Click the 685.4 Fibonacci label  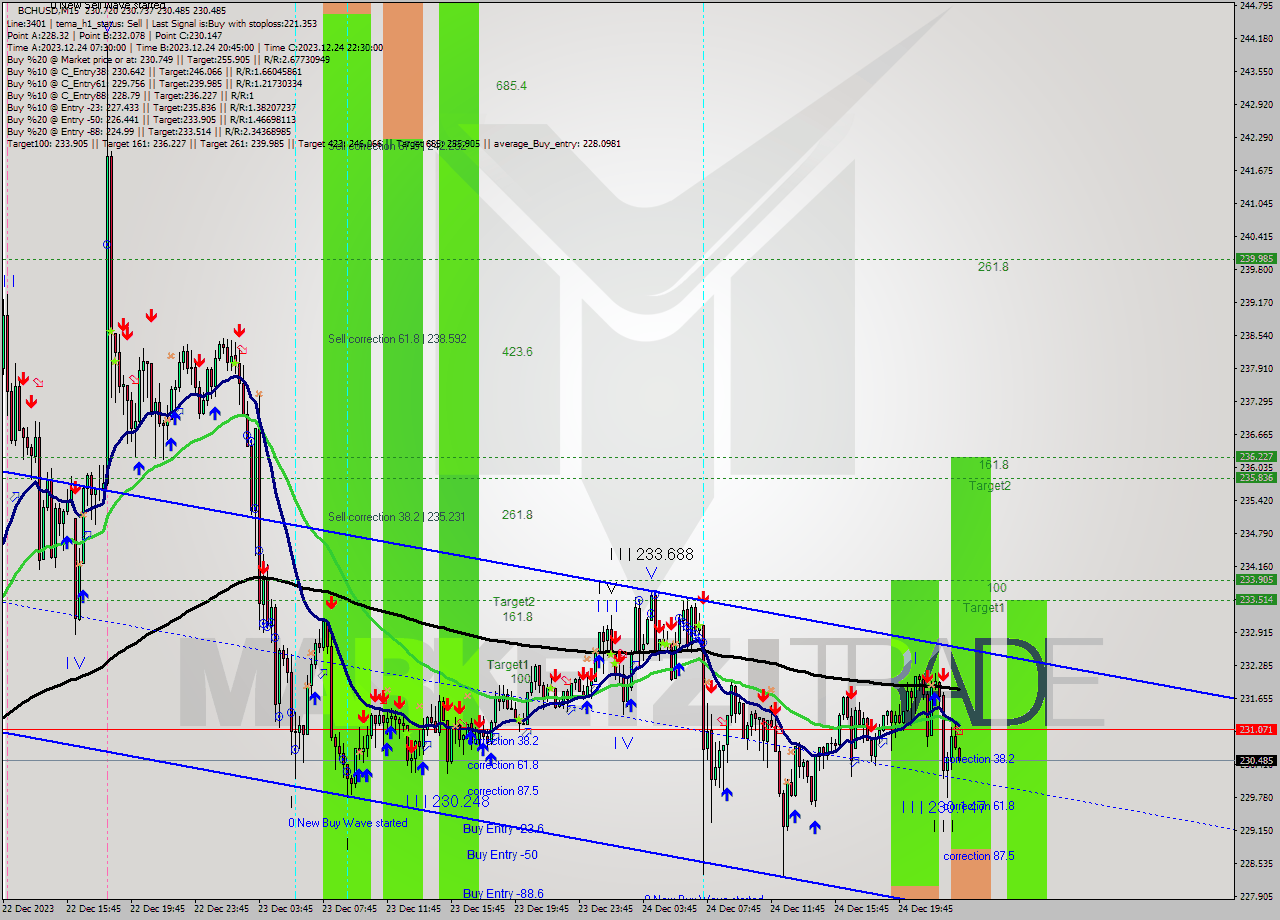tap(511, 86)
